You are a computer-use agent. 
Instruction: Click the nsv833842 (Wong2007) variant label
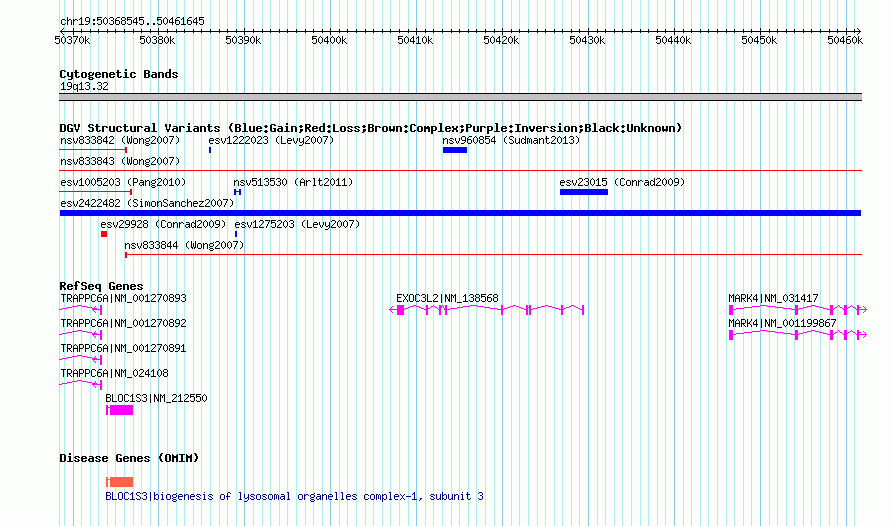point(120,140)
